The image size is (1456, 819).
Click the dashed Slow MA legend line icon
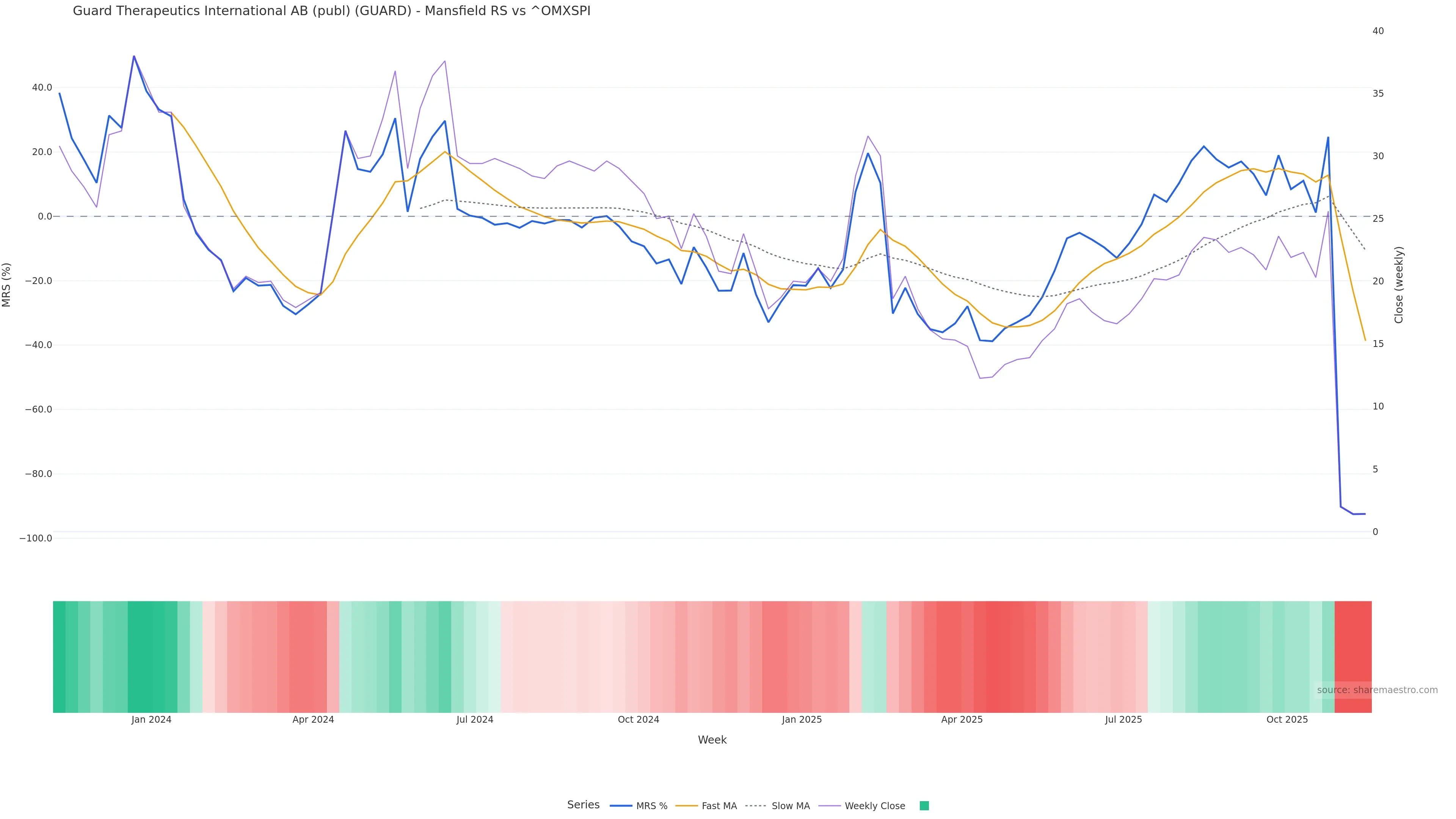(x=756, y=806)
